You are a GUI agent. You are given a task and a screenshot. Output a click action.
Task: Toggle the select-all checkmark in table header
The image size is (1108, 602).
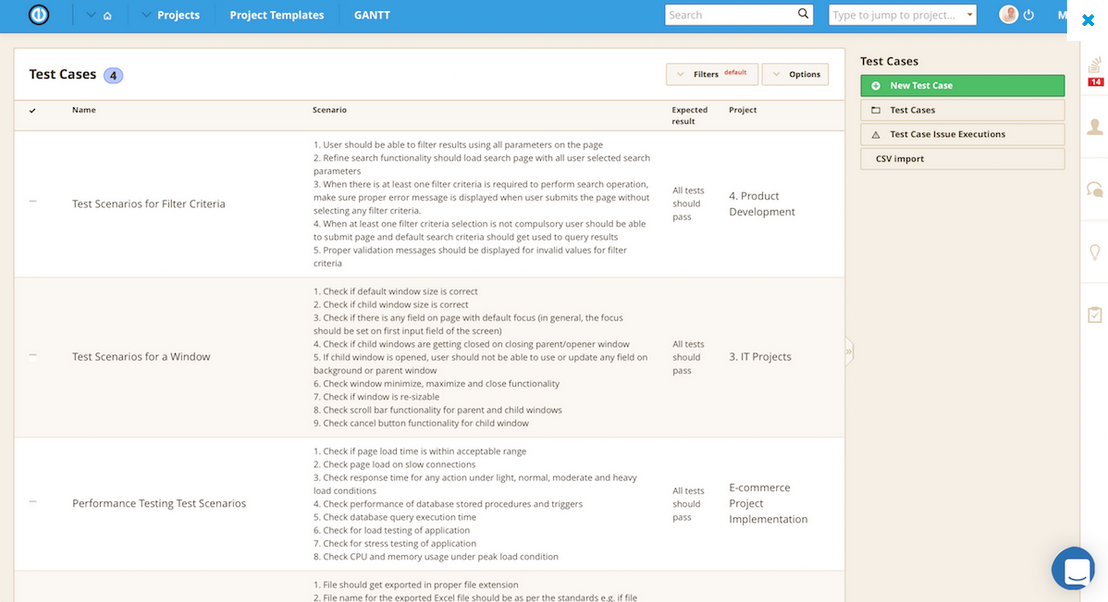click(x=33, y=110)
